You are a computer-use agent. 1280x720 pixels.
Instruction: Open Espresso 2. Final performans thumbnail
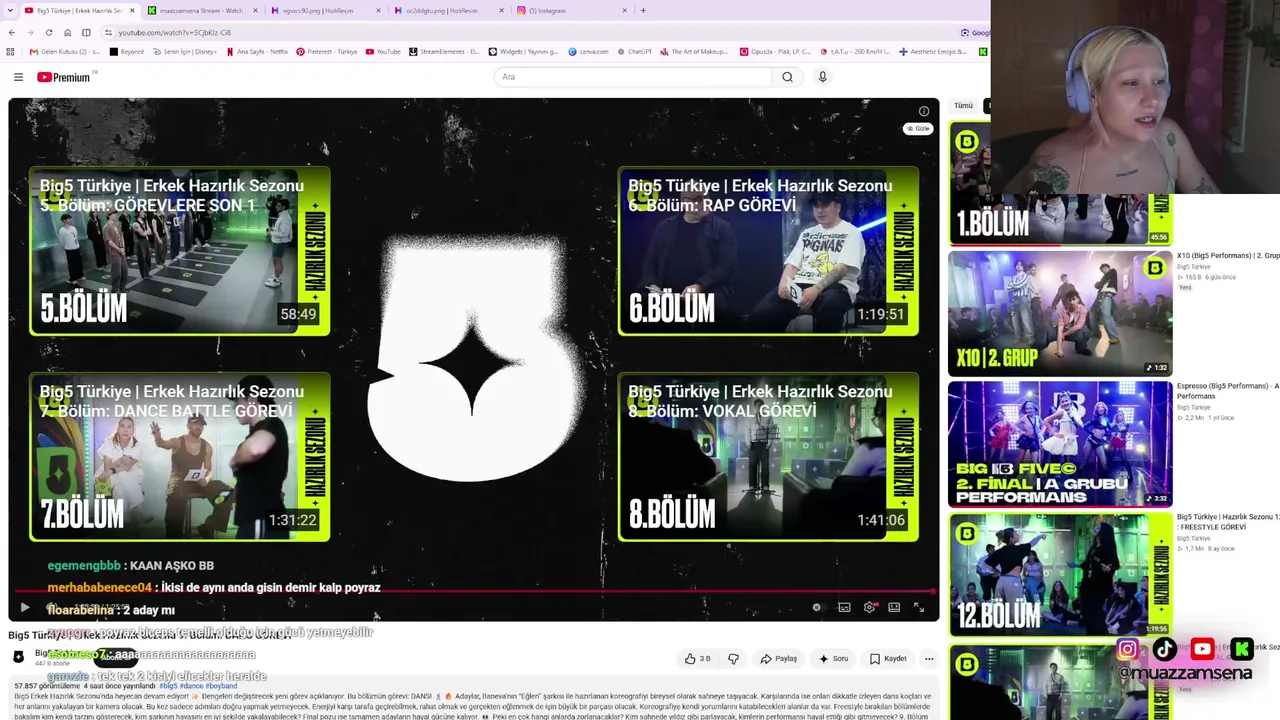click(1060, 444)
